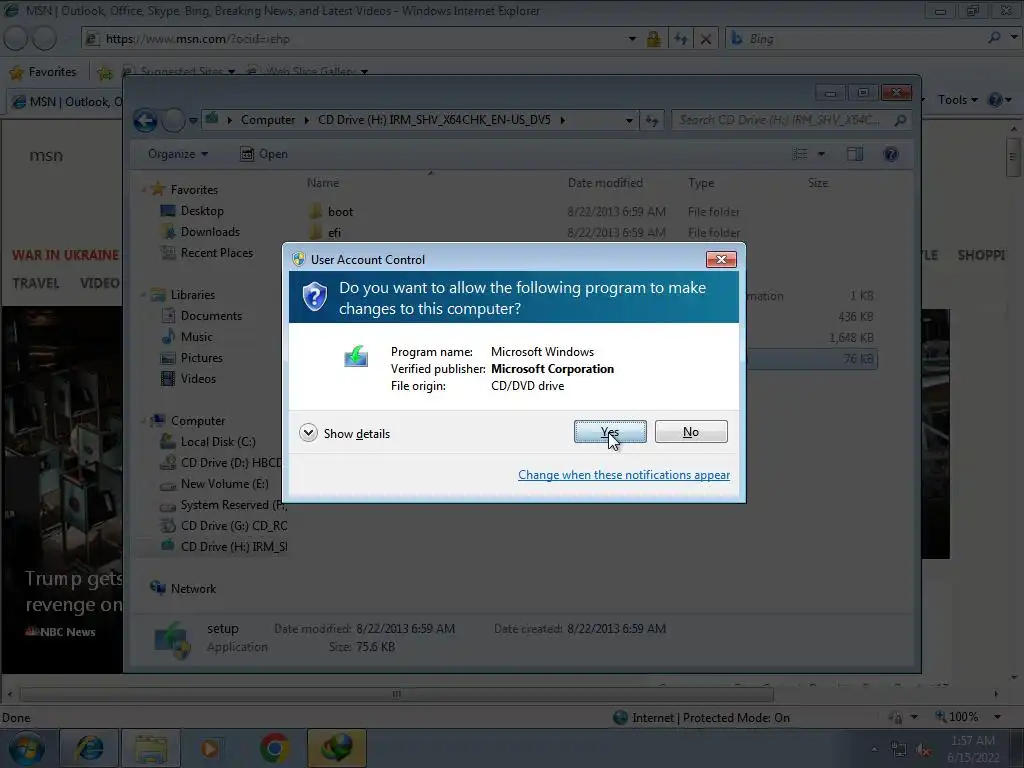
Task: Click Internet Explorer help icon
Action: [x=995, y=100]
